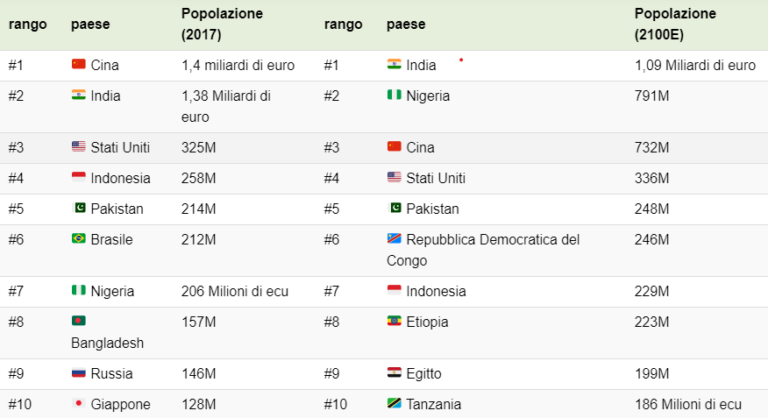Click the Nigeria flag ranked #2 for 2100
The height and width of the screenshot is (418, 768).
coord(394,95)
